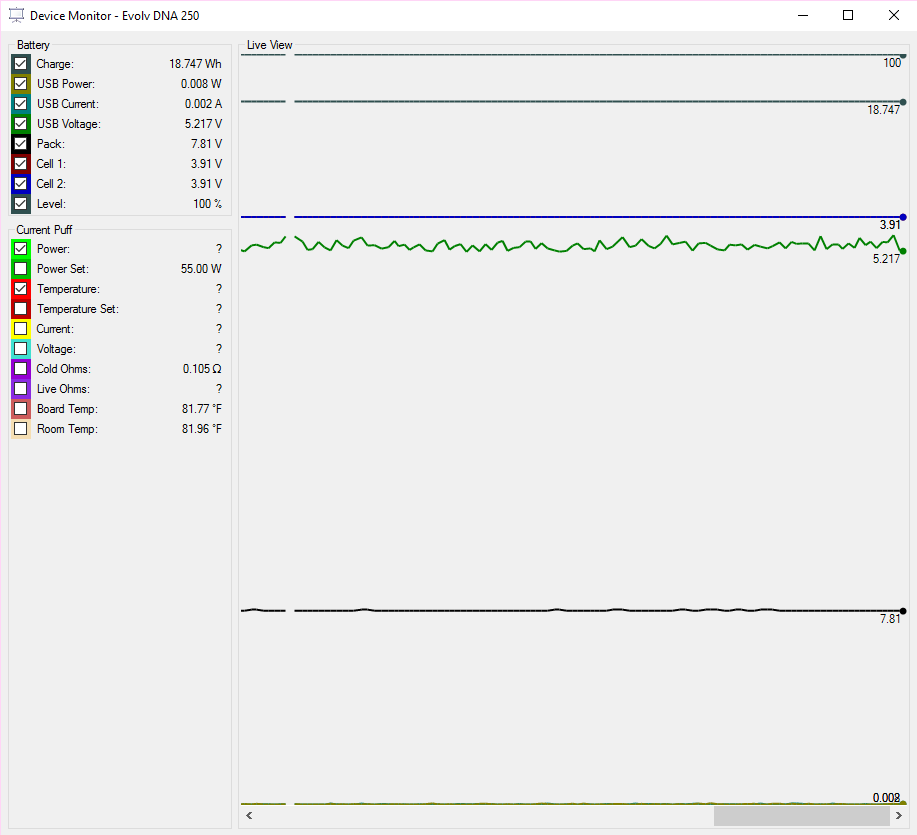Image resolution: width=917 pixels, height=835 pixels.
Task: Enable the Temperature Set checkbox
Action: coord(21,309)
